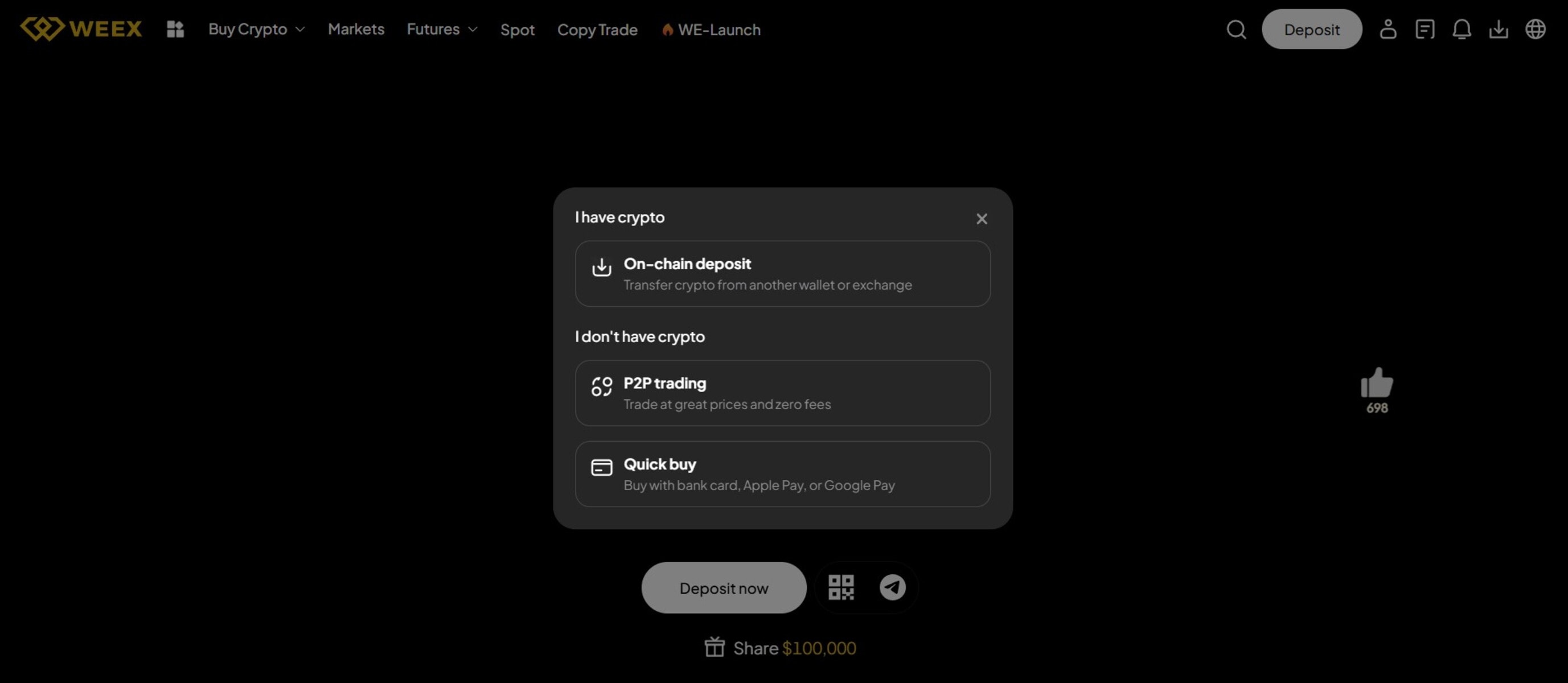Click the notifications bell icon

click(x=1462, y=29)
